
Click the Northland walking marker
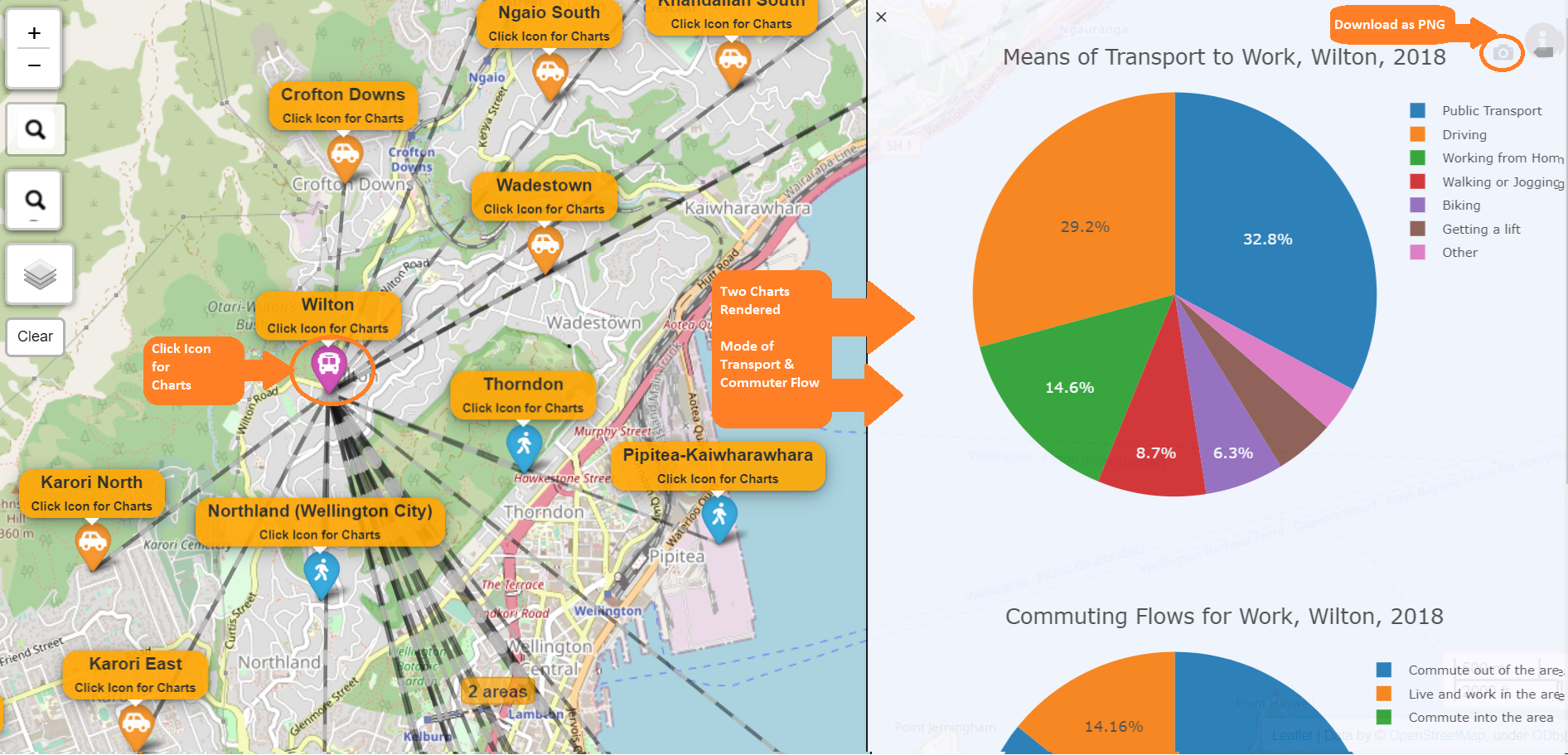click(x=322, y=572)
